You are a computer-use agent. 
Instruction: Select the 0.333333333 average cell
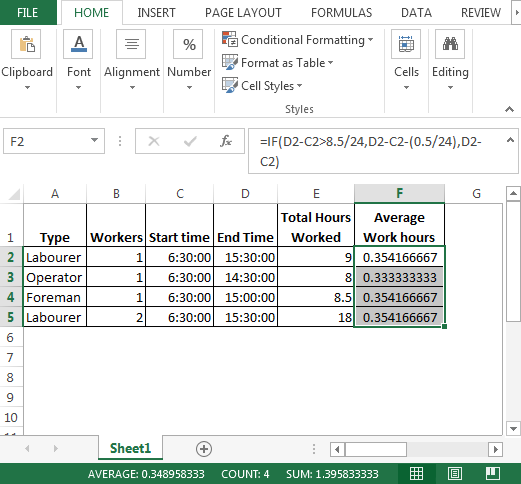click(399, 277)
